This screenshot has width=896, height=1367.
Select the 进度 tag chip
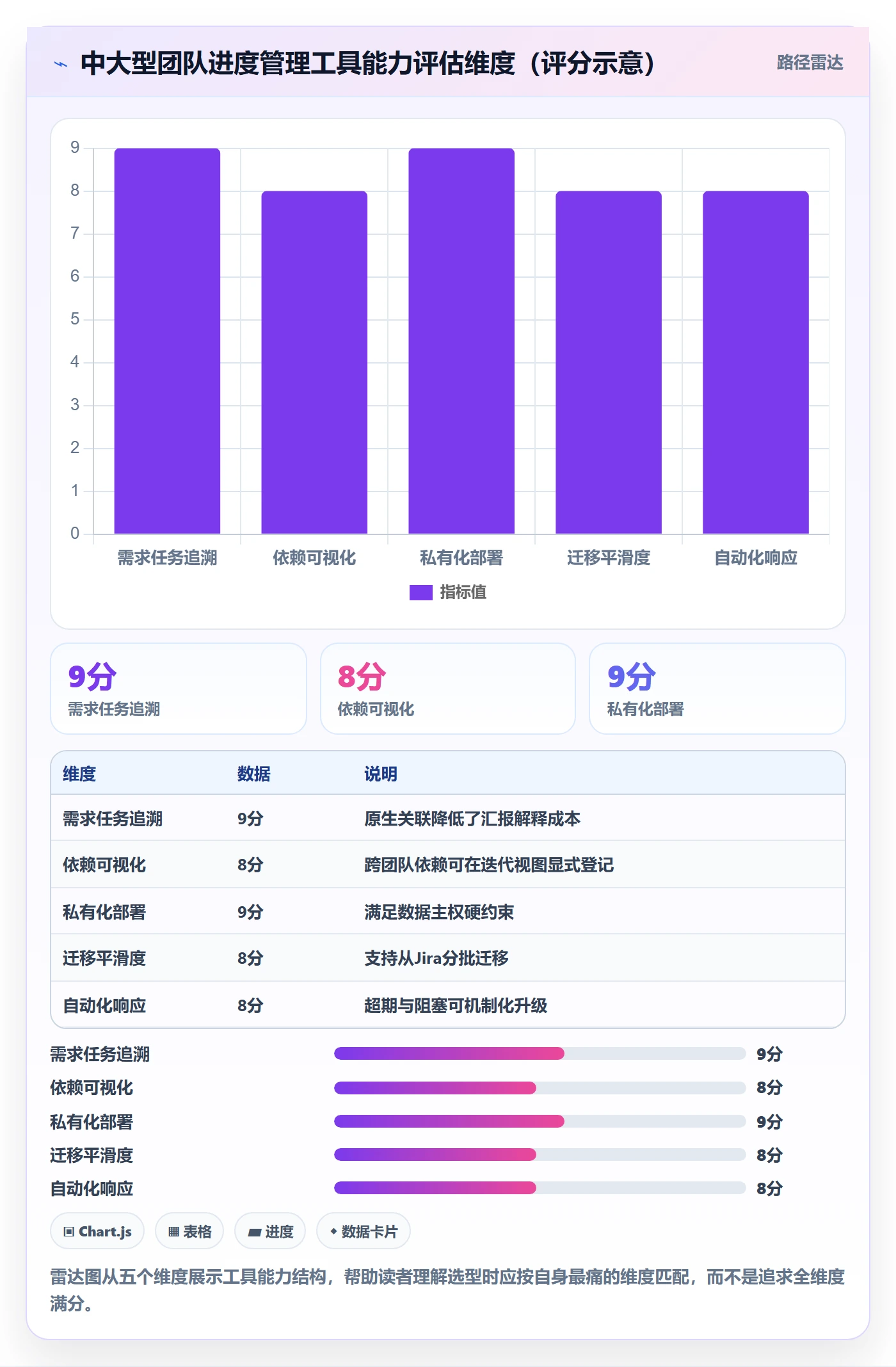270,1231
